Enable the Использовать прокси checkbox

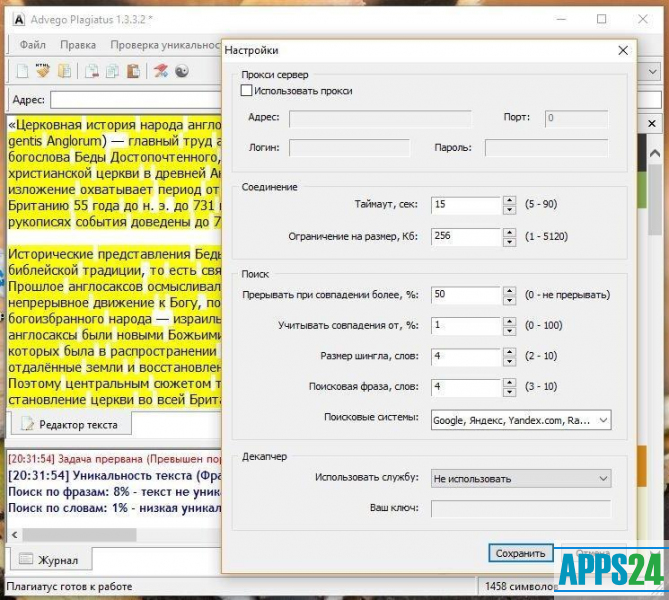(x=246, y=90)
